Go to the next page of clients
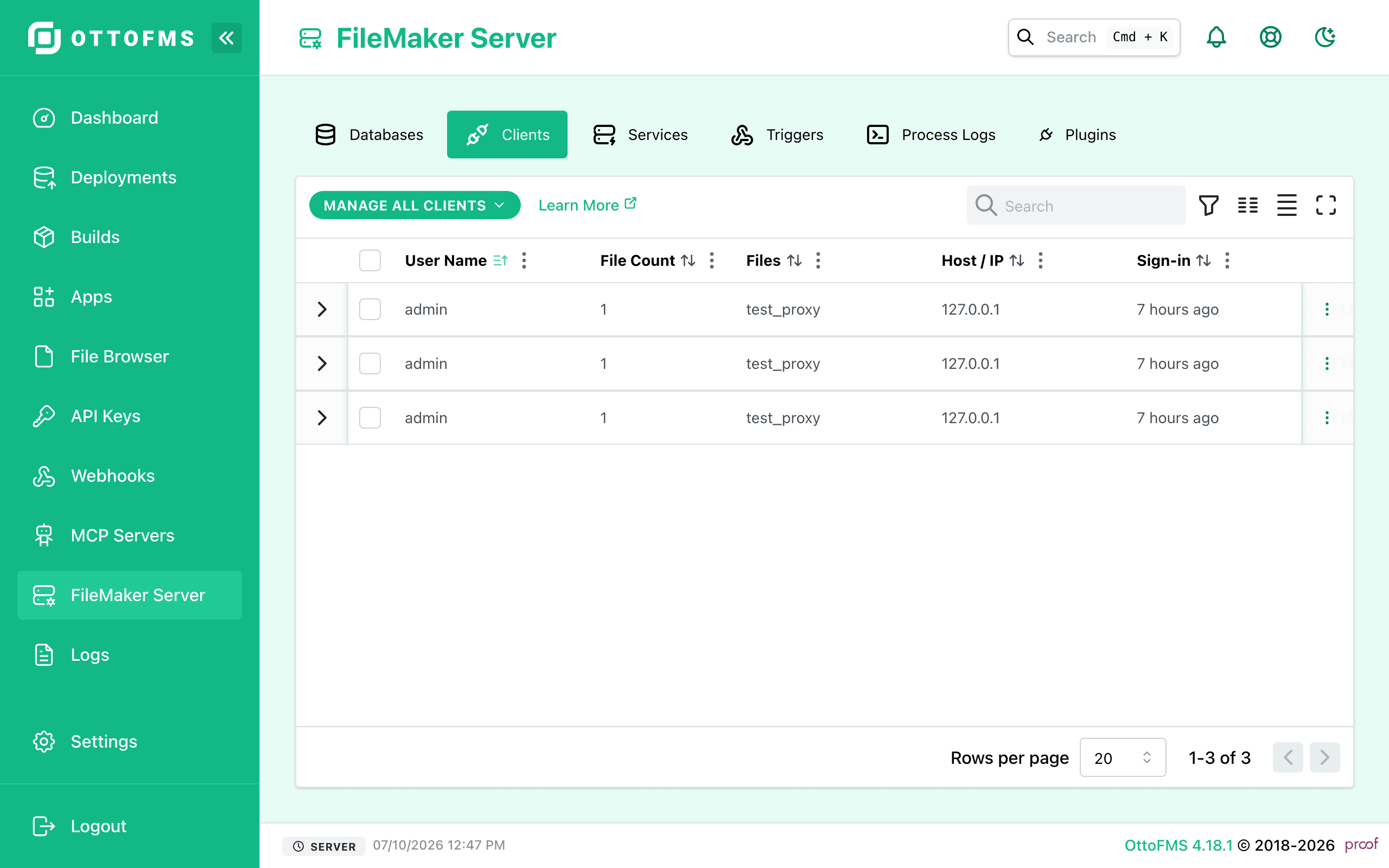Image resolution: width=1389 pixels, height=868 pixels. coord(1325,758)
